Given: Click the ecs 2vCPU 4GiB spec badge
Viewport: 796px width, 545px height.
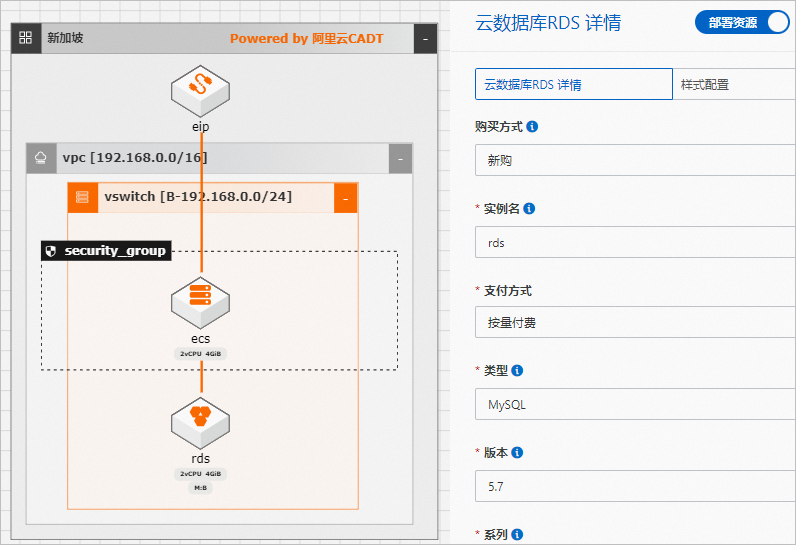Looking at the screenshot, I should 201,354.
